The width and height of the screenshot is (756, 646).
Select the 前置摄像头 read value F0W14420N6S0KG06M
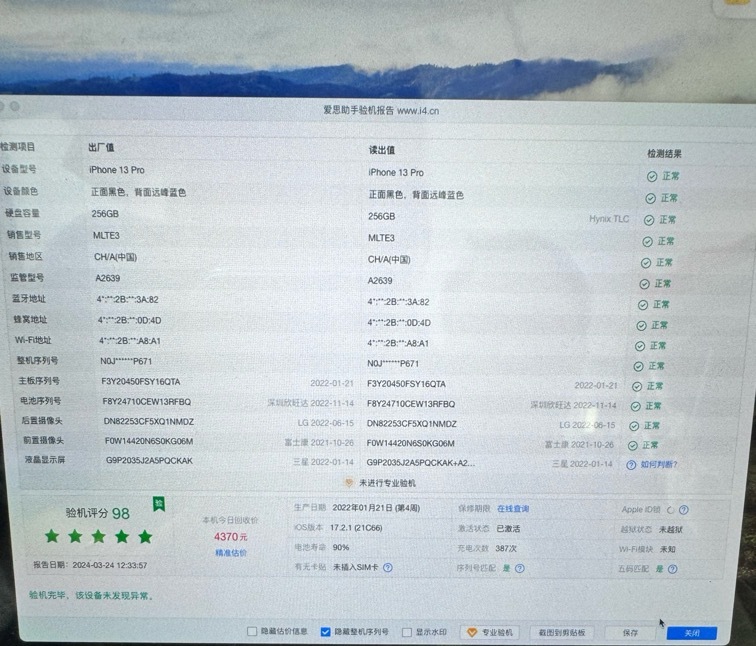tap(410, 443)
